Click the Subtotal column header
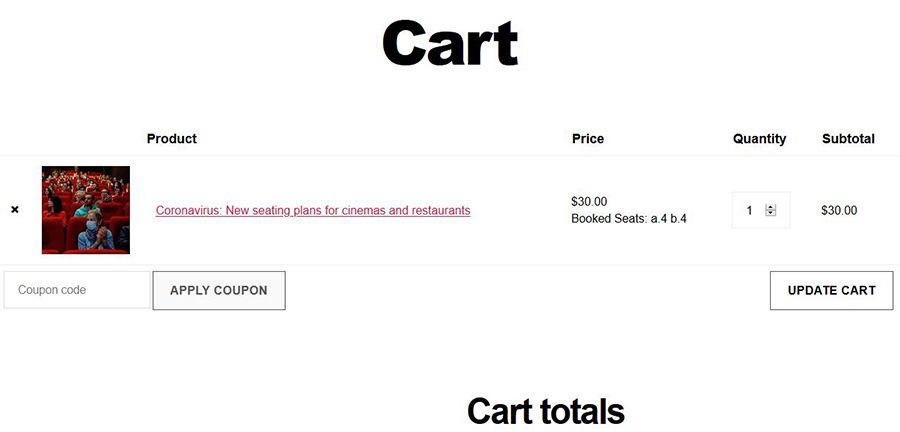The height and width of the screenshot is (432, 900). point(848,139)
